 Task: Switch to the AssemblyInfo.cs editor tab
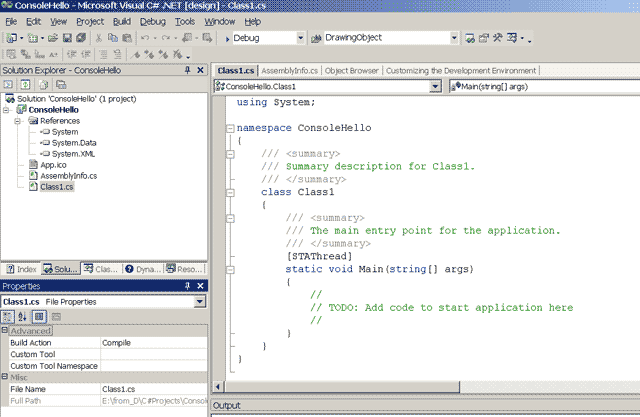pos(289,71)
